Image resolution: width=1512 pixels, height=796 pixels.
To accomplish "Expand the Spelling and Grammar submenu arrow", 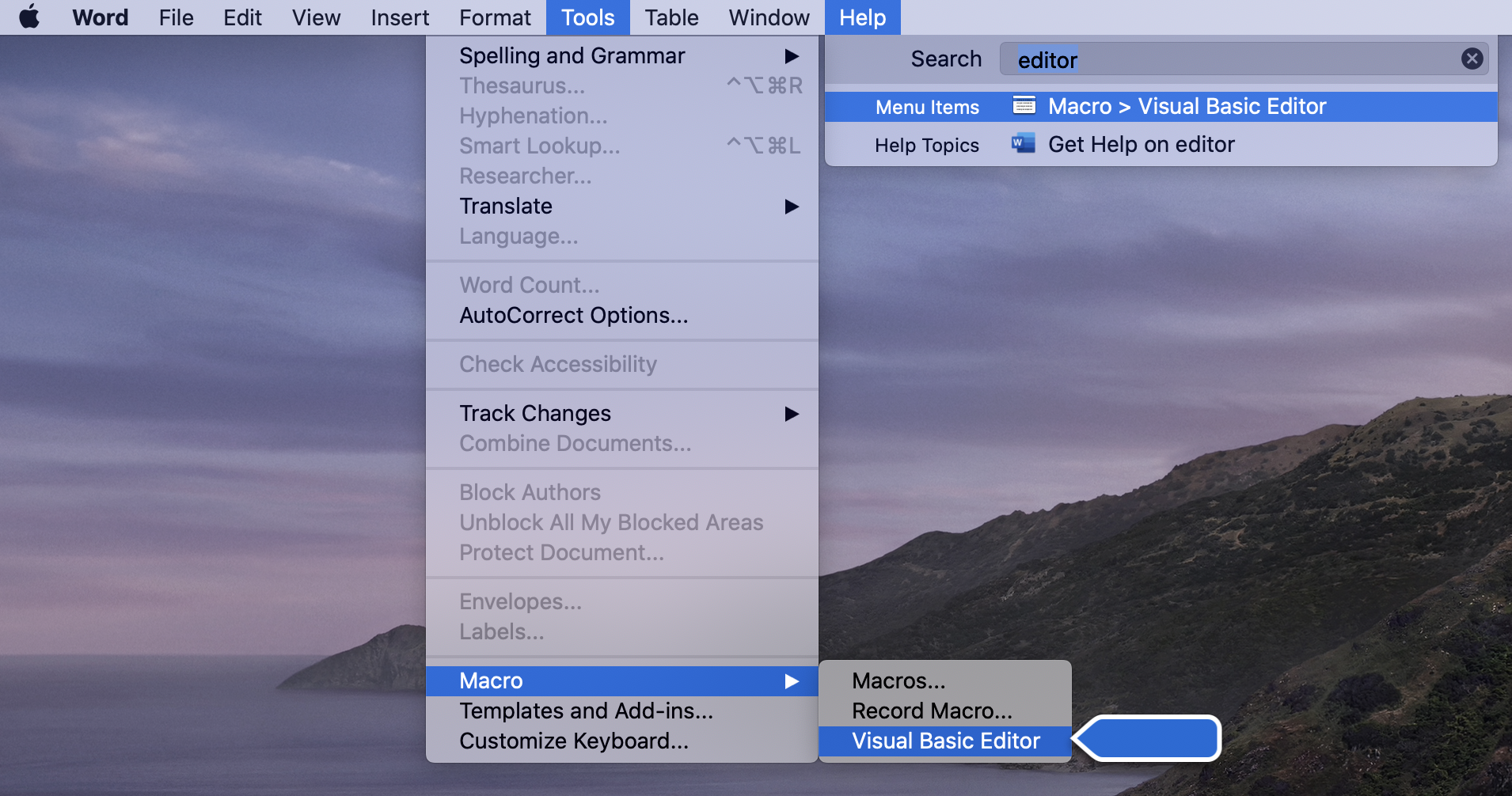I will tap(792, 56).
